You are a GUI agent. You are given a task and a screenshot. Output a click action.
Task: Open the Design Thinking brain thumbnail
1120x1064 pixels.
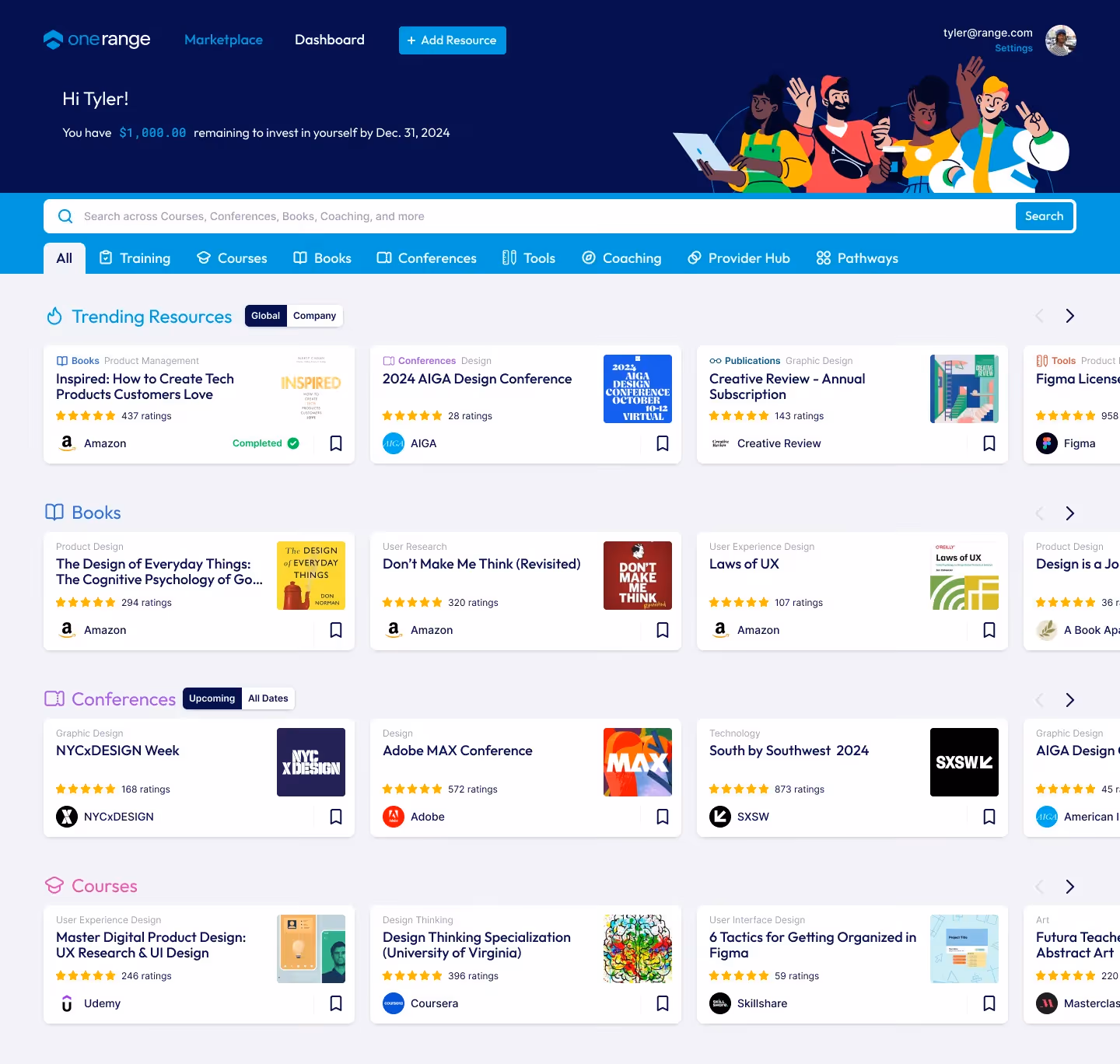[x=638, y=949]
